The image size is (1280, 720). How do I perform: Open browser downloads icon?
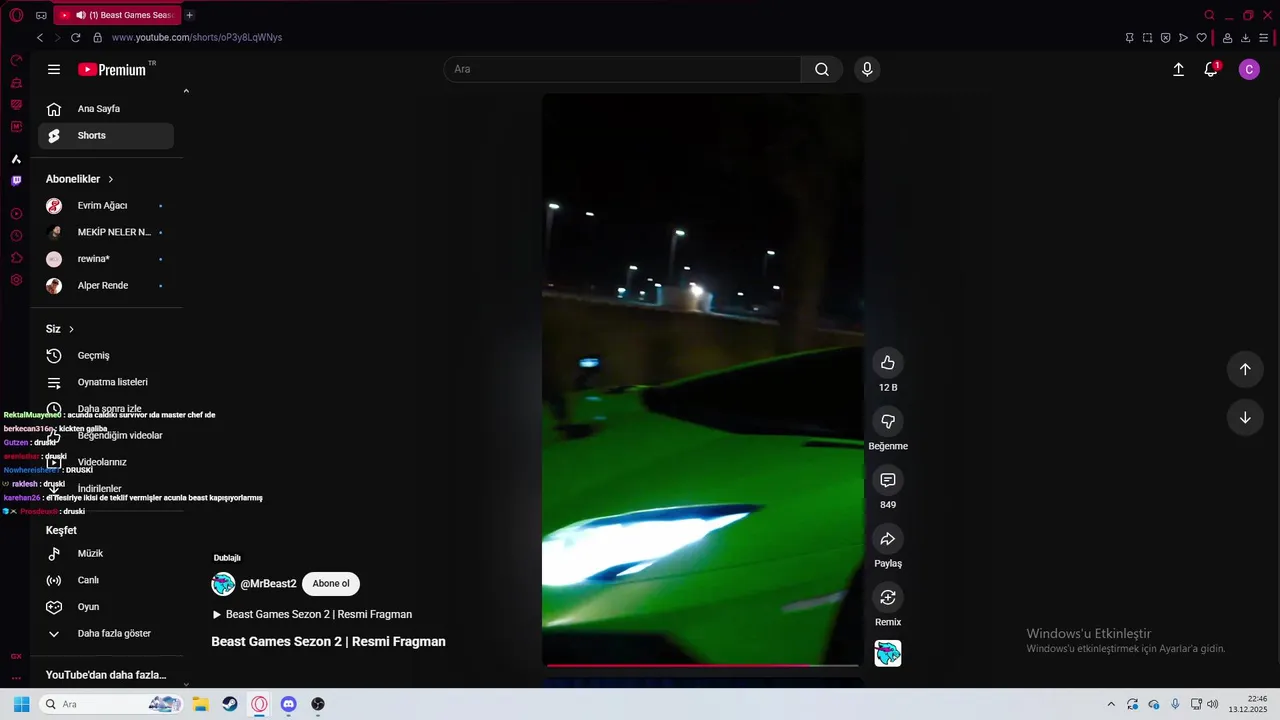[1245, 38]
